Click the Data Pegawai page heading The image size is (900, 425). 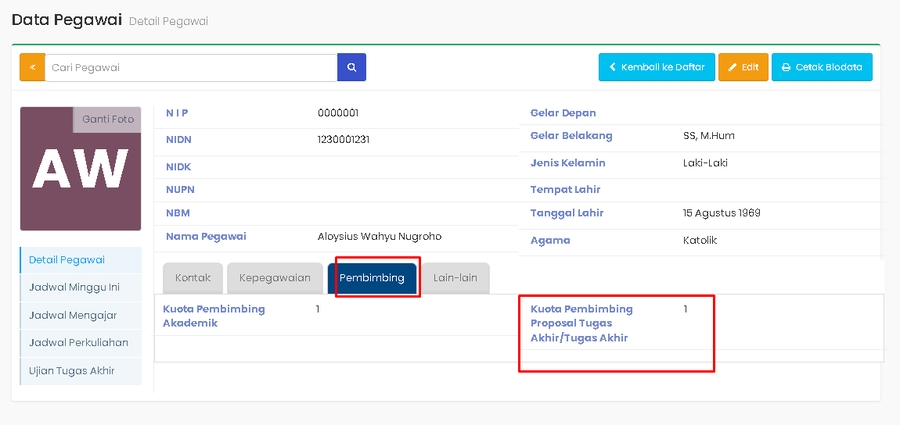tap(66, 19)
